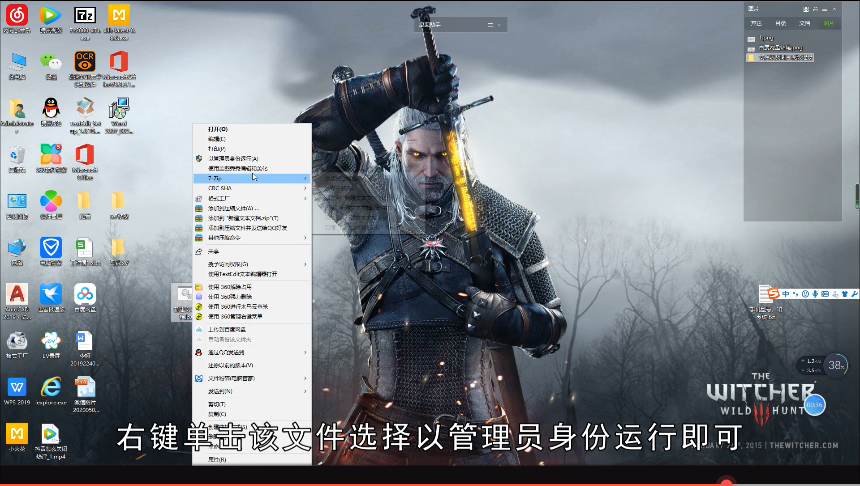Choose restore previous versions entry
The image size is (860, 486).
(x=252, y=365)
